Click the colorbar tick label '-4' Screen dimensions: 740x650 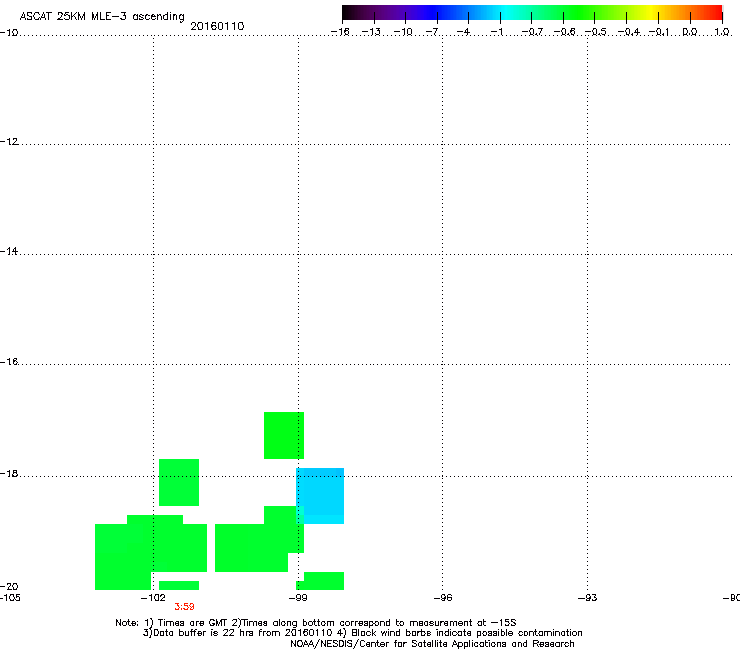(463, 32)
